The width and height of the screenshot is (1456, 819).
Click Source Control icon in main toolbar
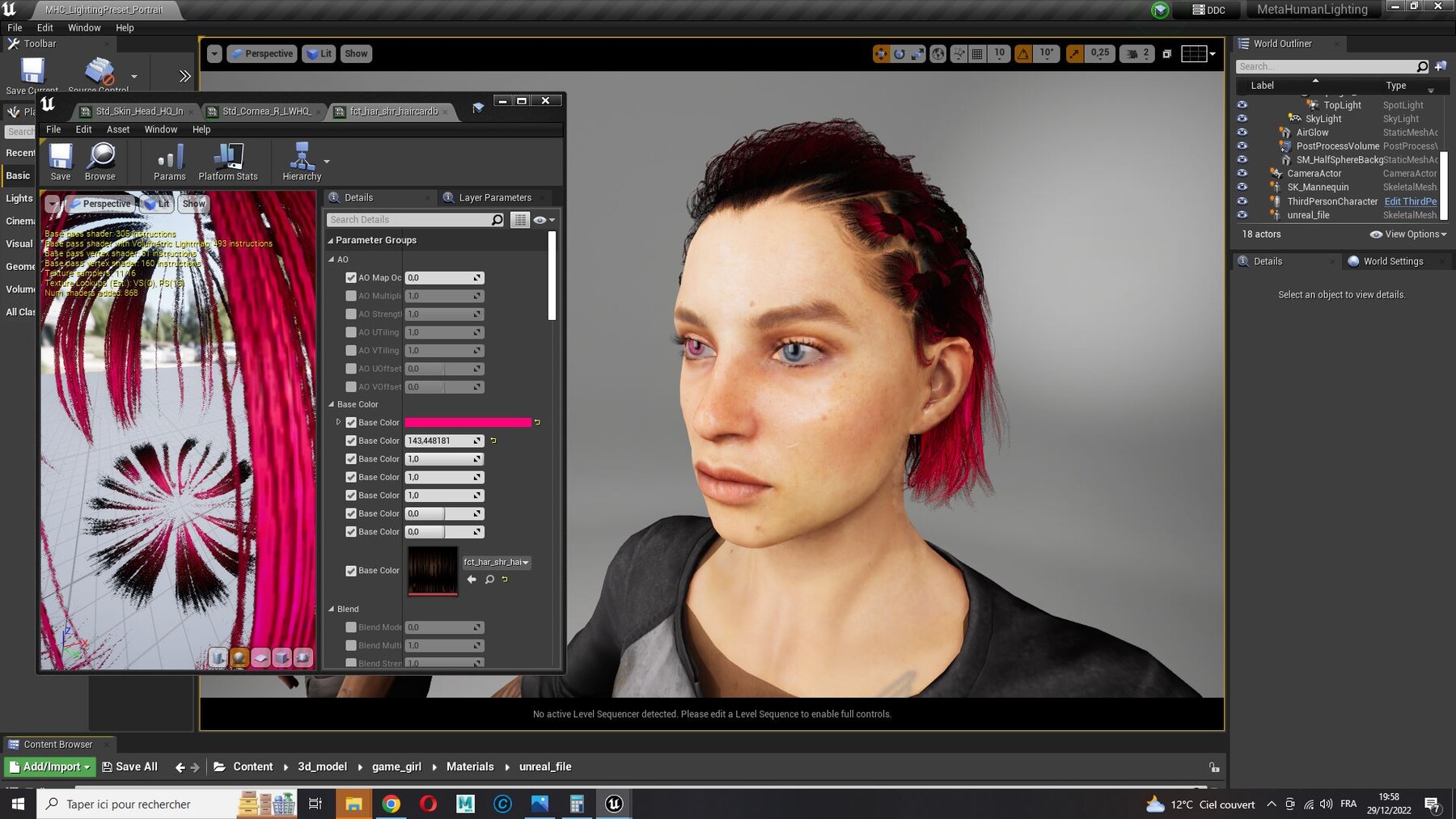pyautogui.click(x=99, y=76)
